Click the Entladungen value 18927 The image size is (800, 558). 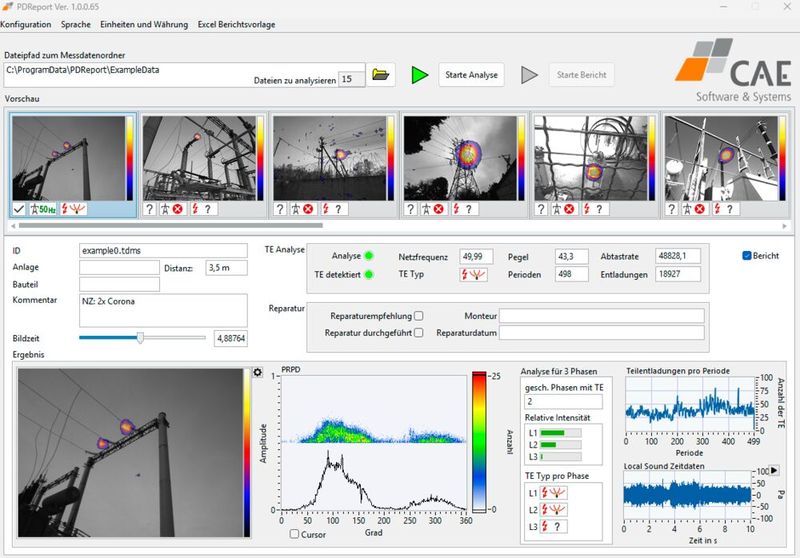[678, 274]
